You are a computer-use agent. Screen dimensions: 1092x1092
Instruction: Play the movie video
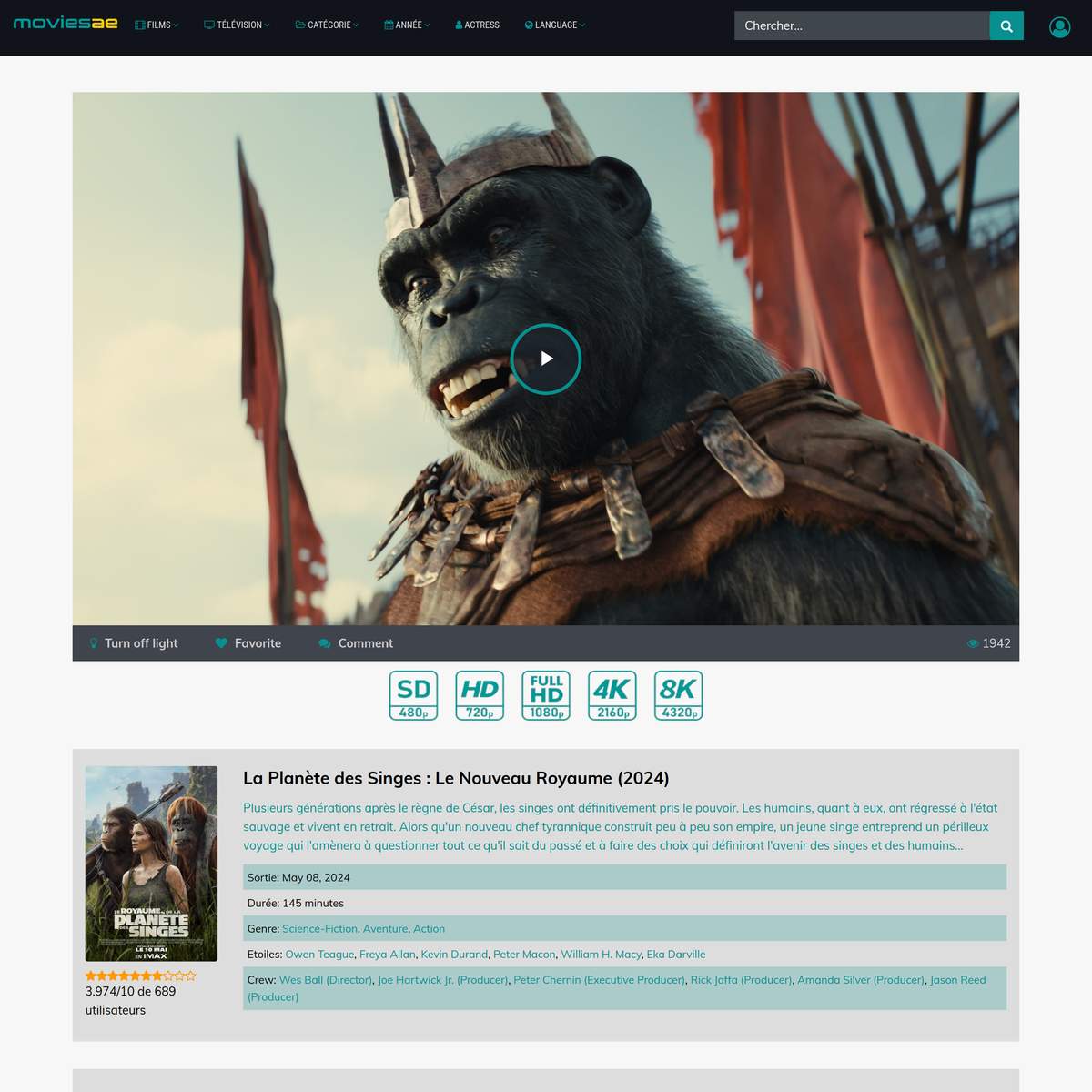point(546,359)
